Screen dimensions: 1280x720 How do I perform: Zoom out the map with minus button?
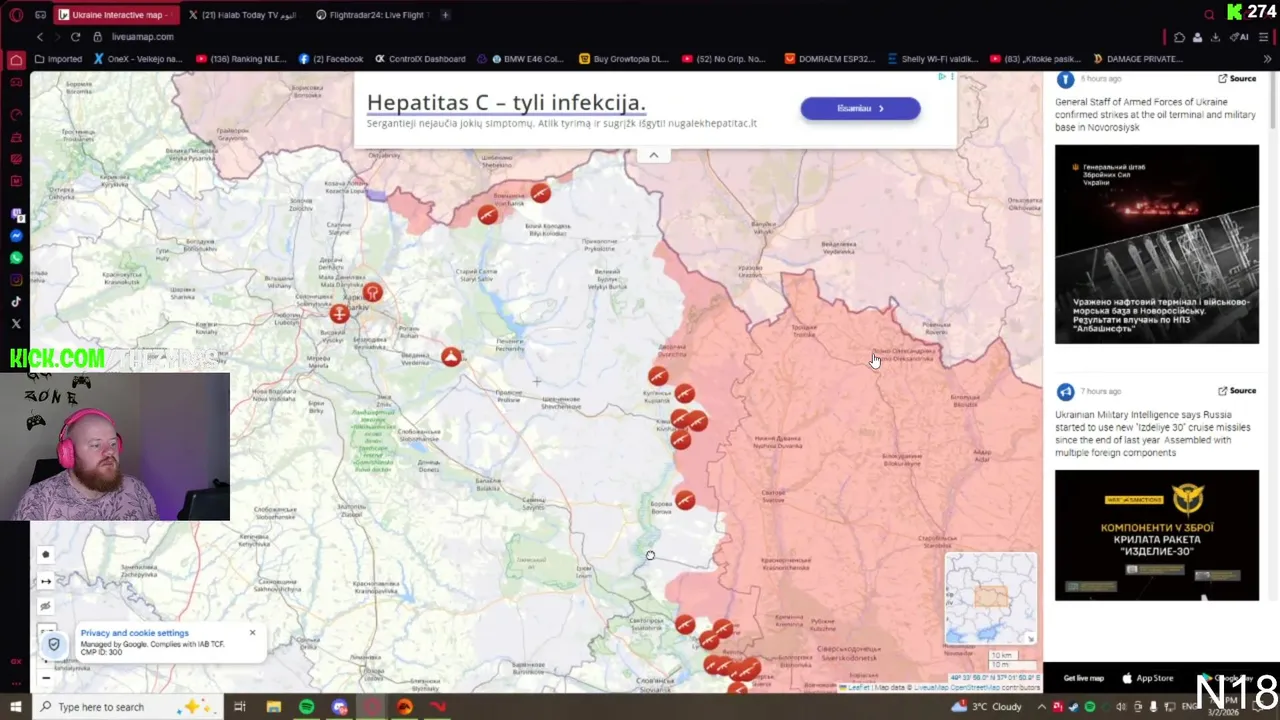click(x=45, y=678)
